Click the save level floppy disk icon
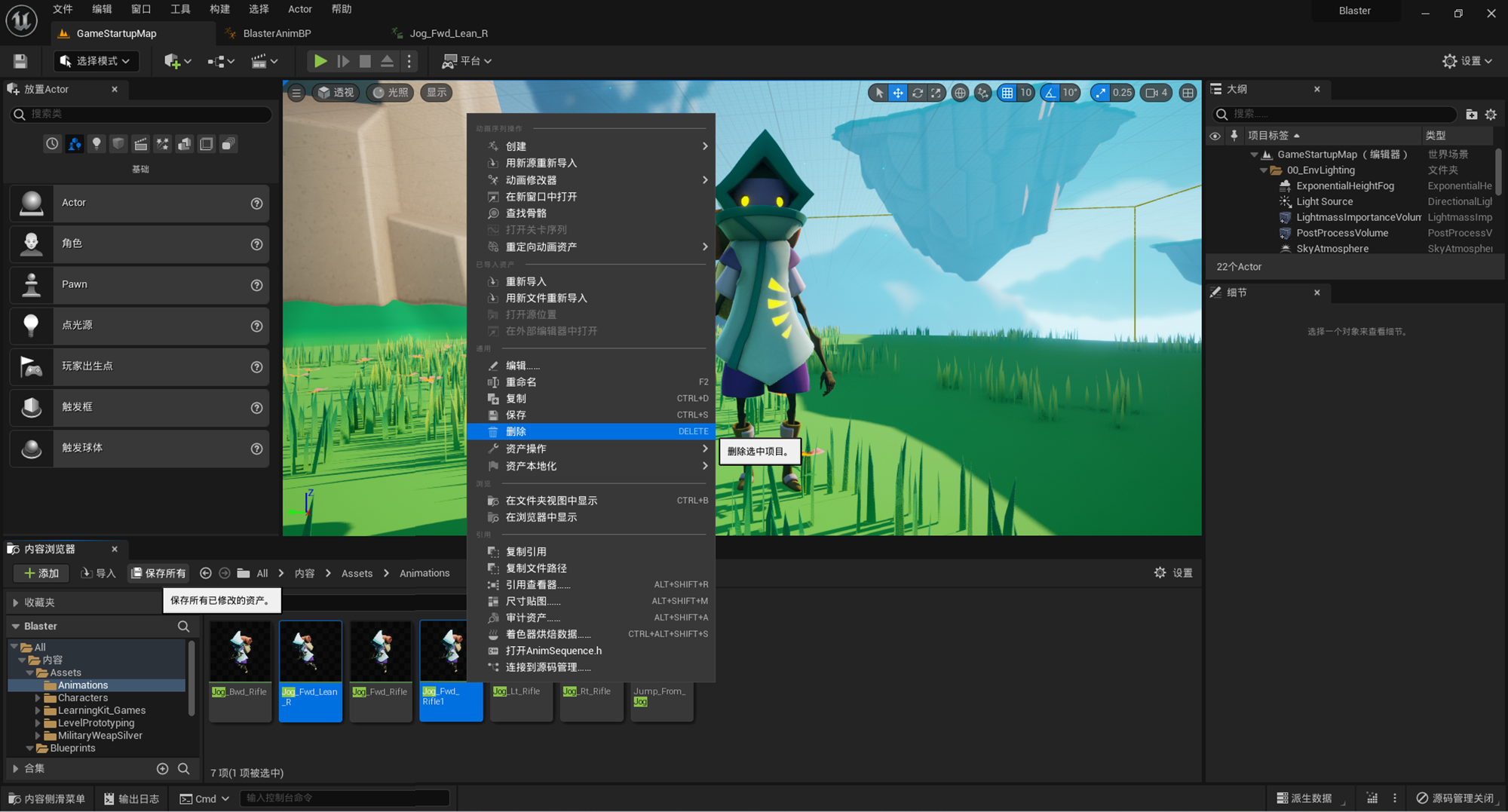Viewport: 1508px width, 812px height. pyautogui.click(x=20, y=61)
